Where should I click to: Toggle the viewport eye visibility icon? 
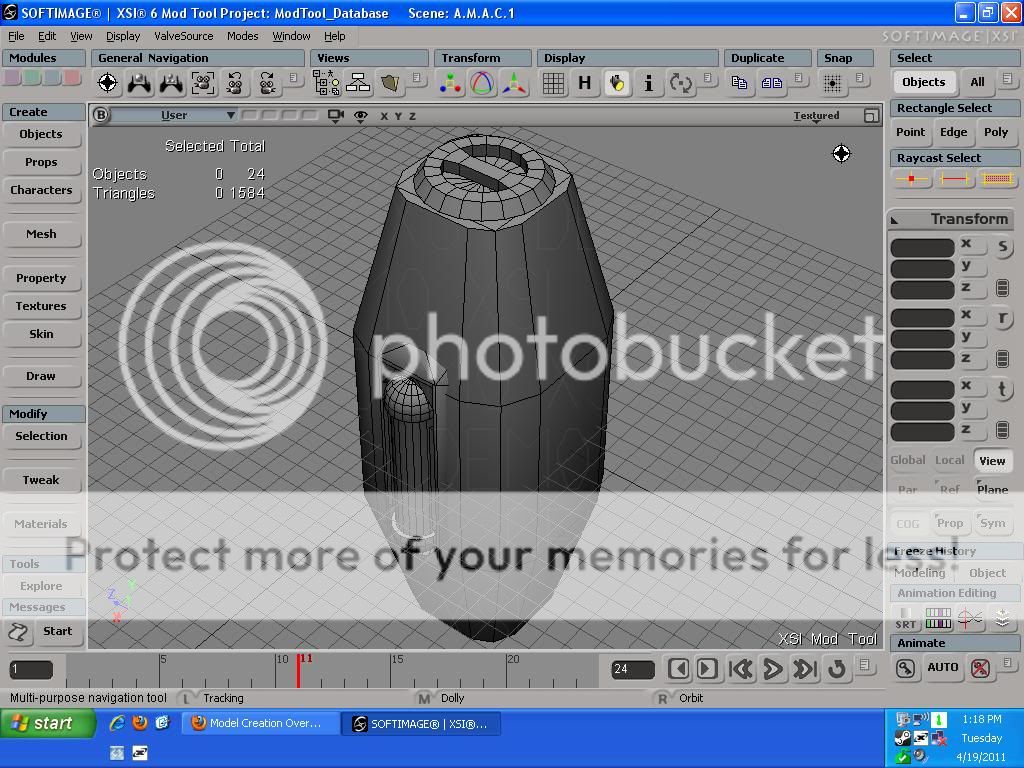[361, 116]
